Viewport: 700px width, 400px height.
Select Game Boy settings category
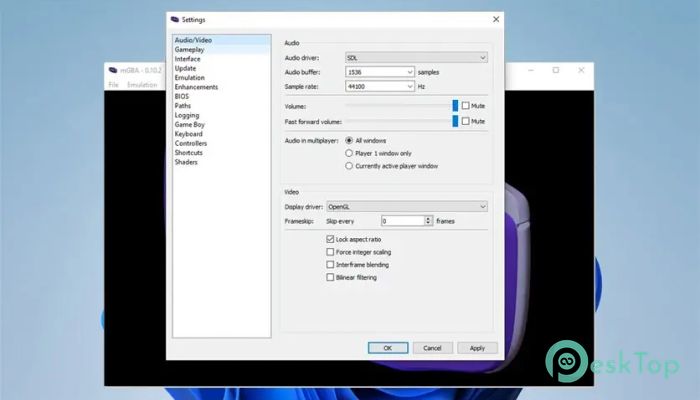221,125
